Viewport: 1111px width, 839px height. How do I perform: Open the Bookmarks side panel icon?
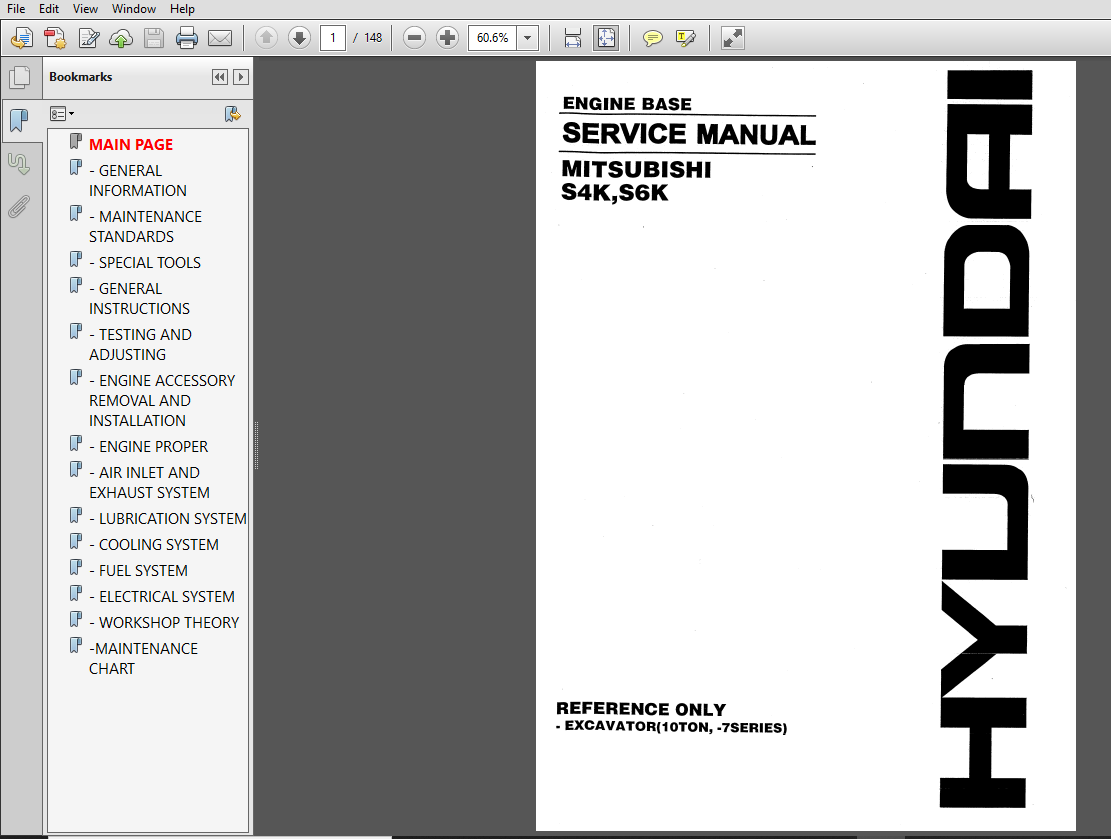click(19, 120)
